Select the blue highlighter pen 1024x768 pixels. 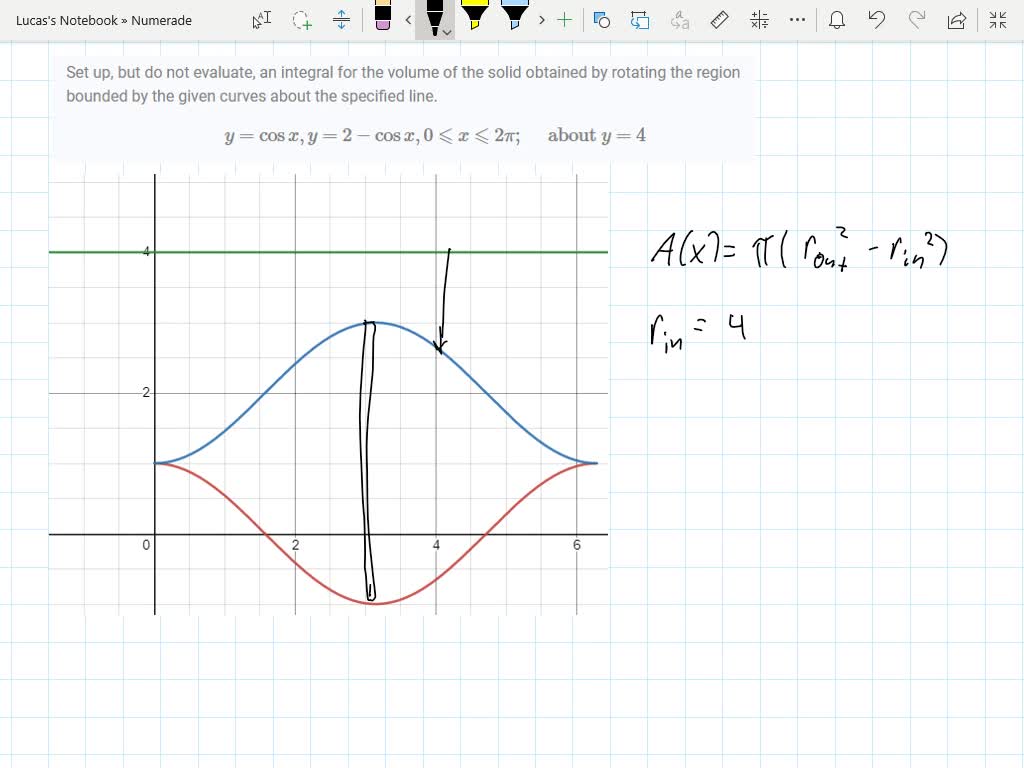point(513,15)
